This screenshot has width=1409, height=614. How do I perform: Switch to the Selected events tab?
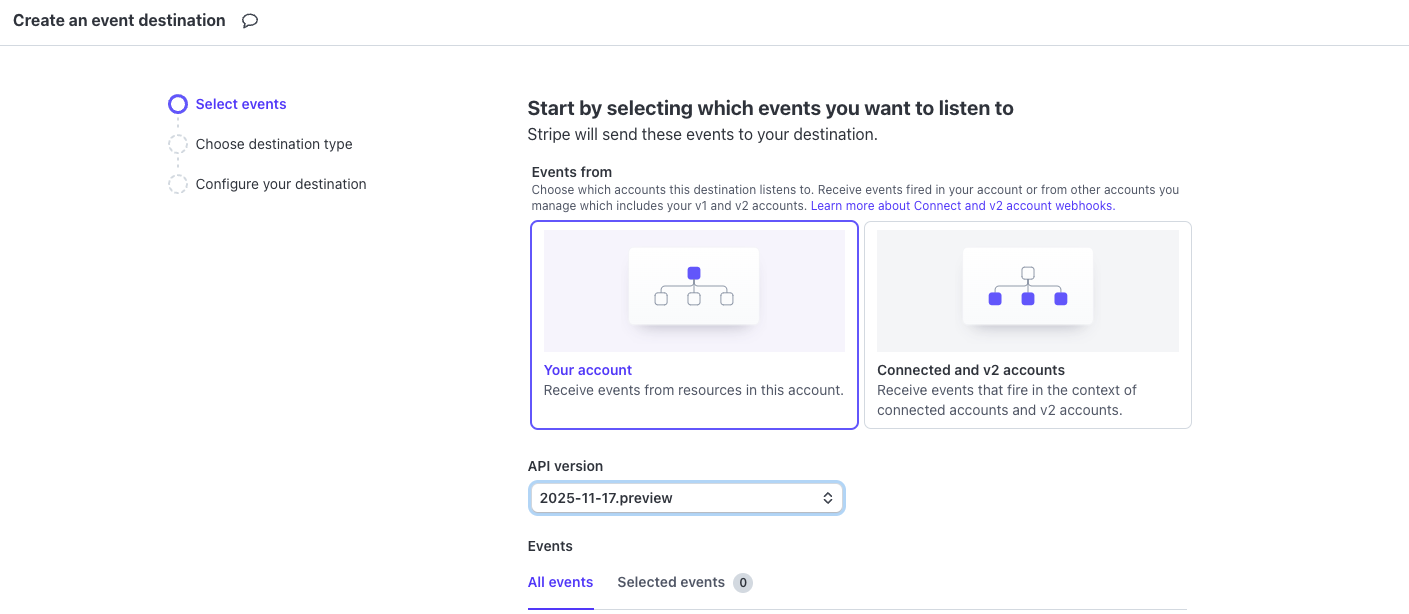tap(670, 582)
